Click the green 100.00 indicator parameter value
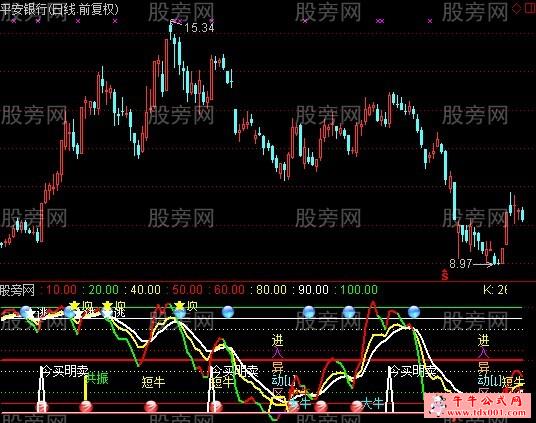This screenshot has width=536, height=423. tap(359, 290)
